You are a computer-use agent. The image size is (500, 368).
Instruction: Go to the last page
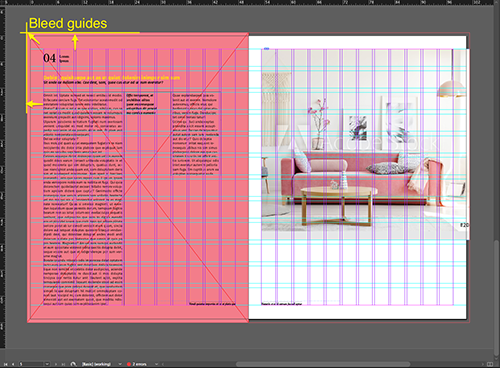click(x=63, y=364)
